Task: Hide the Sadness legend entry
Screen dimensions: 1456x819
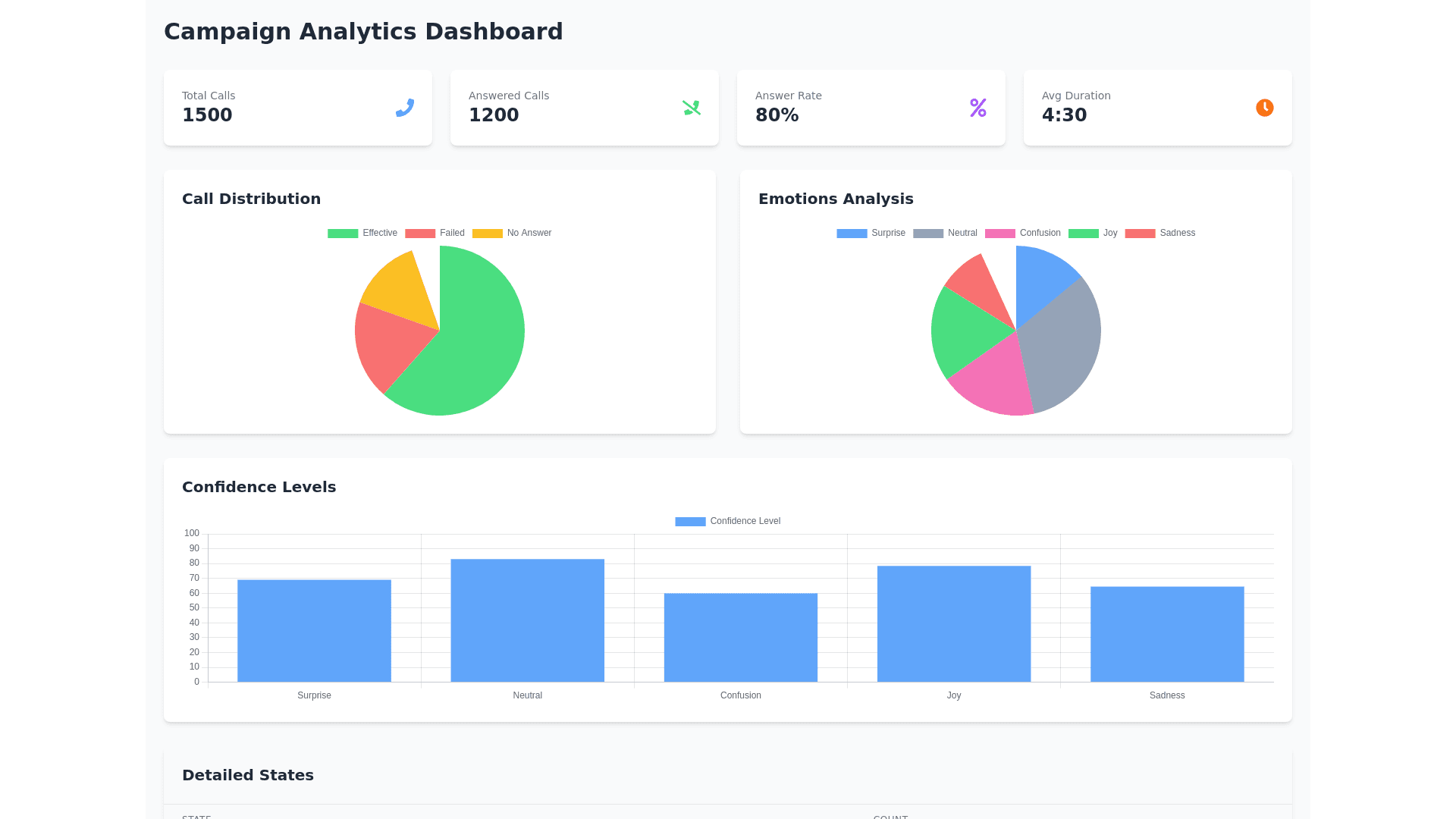Action: (1159, 233)
